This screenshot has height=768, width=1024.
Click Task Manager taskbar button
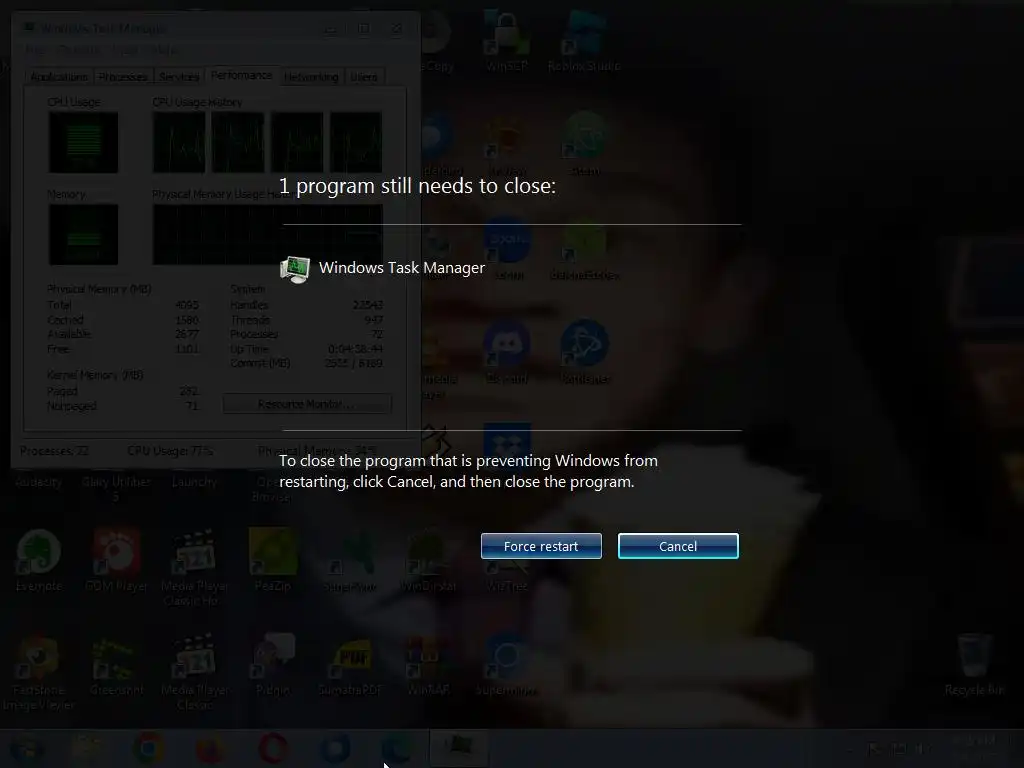(x=459, y=748)
